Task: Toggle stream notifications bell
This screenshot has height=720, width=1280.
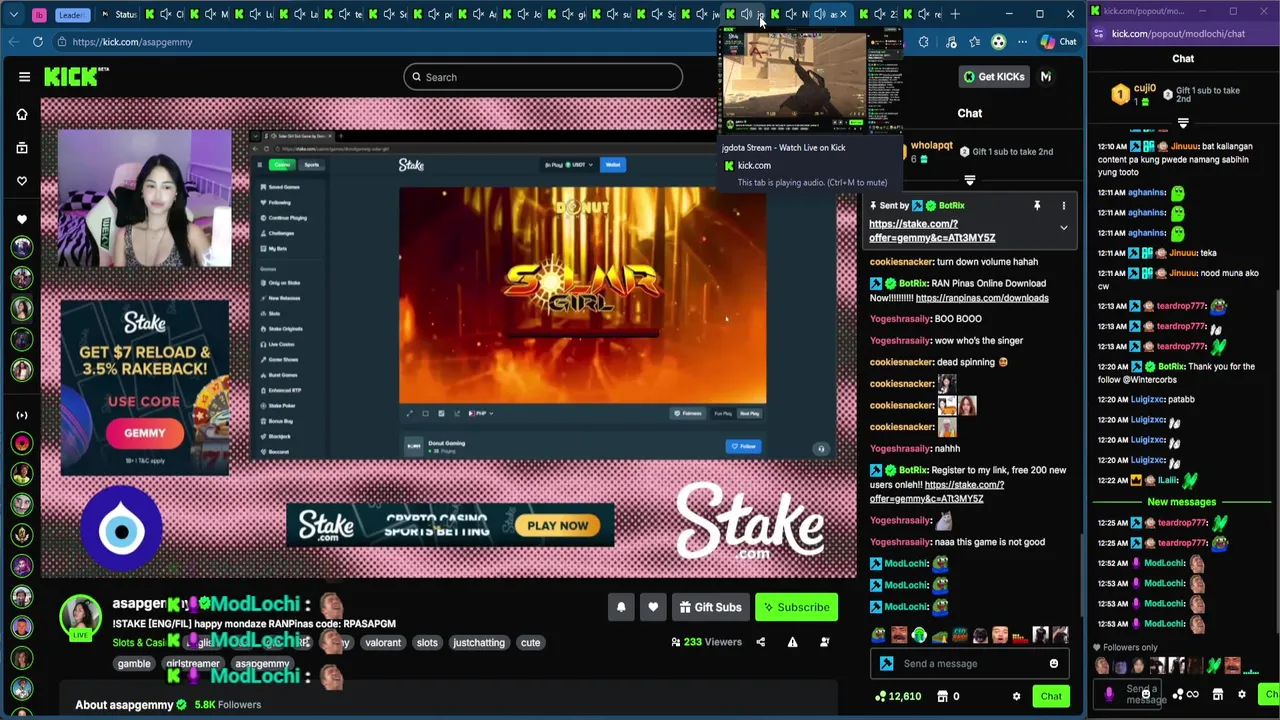Action: click(x=621, y=607)
